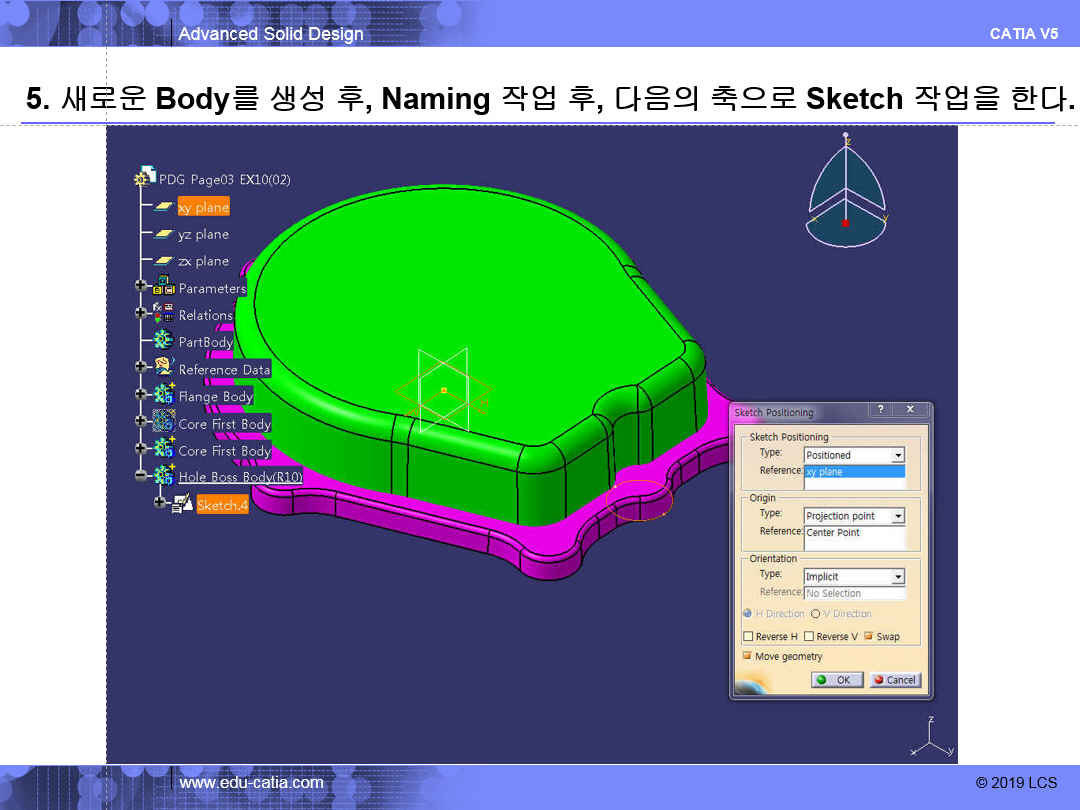Collapse the Hole Boss Body(R10) node

(141, 477)
